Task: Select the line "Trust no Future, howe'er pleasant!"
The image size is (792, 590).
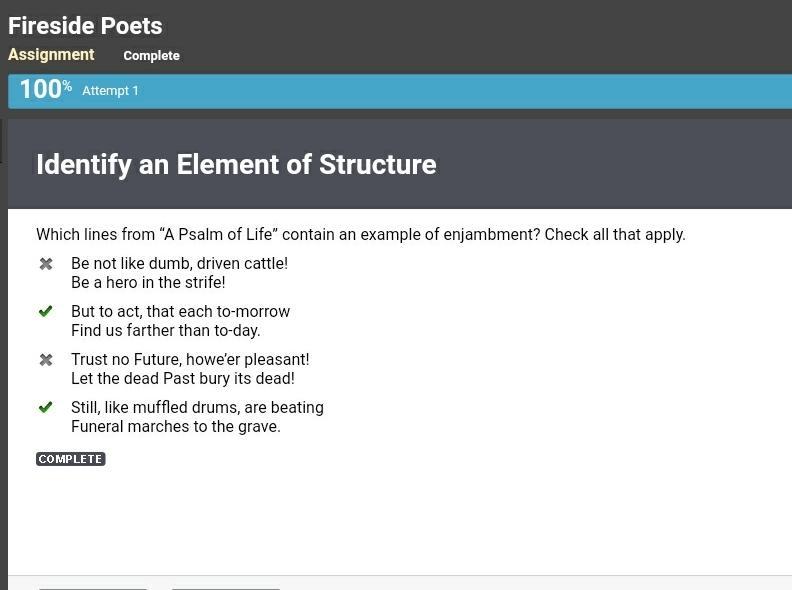Action: [x=190, y=359]
